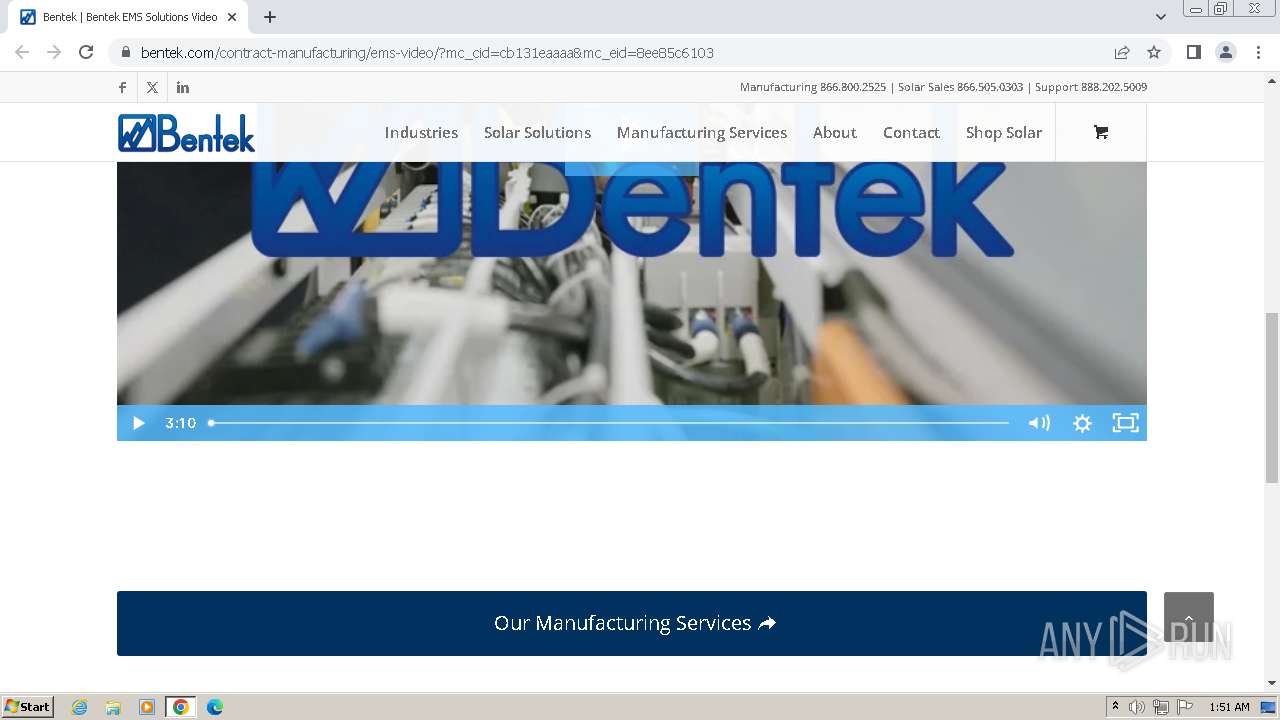Click Our Manufacturing Services button
This screenshot has height=720, width=1280.
(632, 623)
